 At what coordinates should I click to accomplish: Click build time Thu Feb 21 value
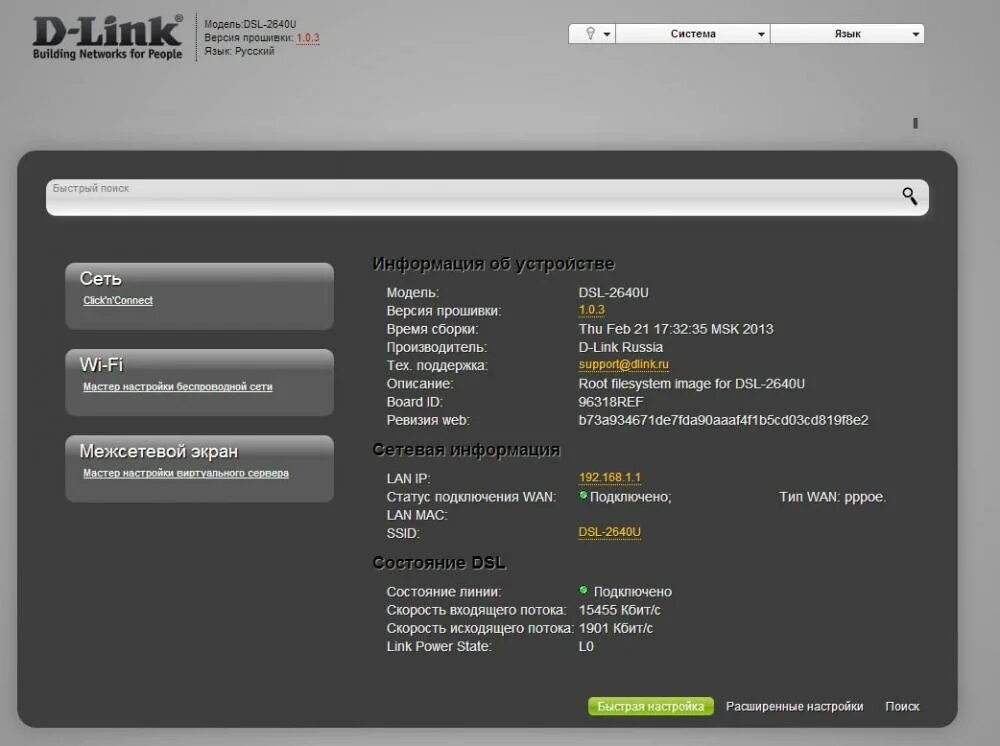[676, 329]
